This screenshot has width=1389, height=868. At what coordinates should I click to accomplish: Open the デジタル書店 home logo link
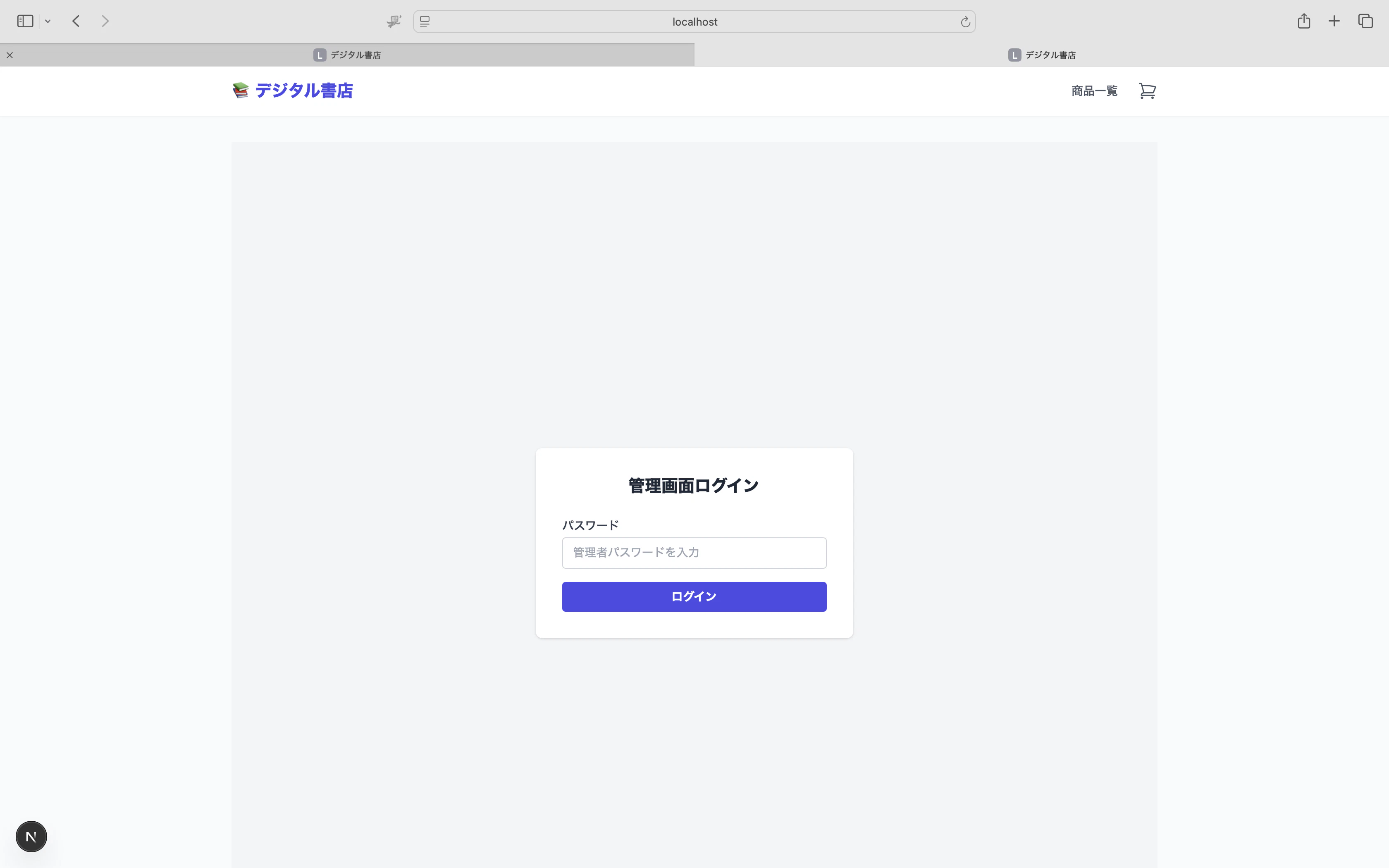pos(293,91)
